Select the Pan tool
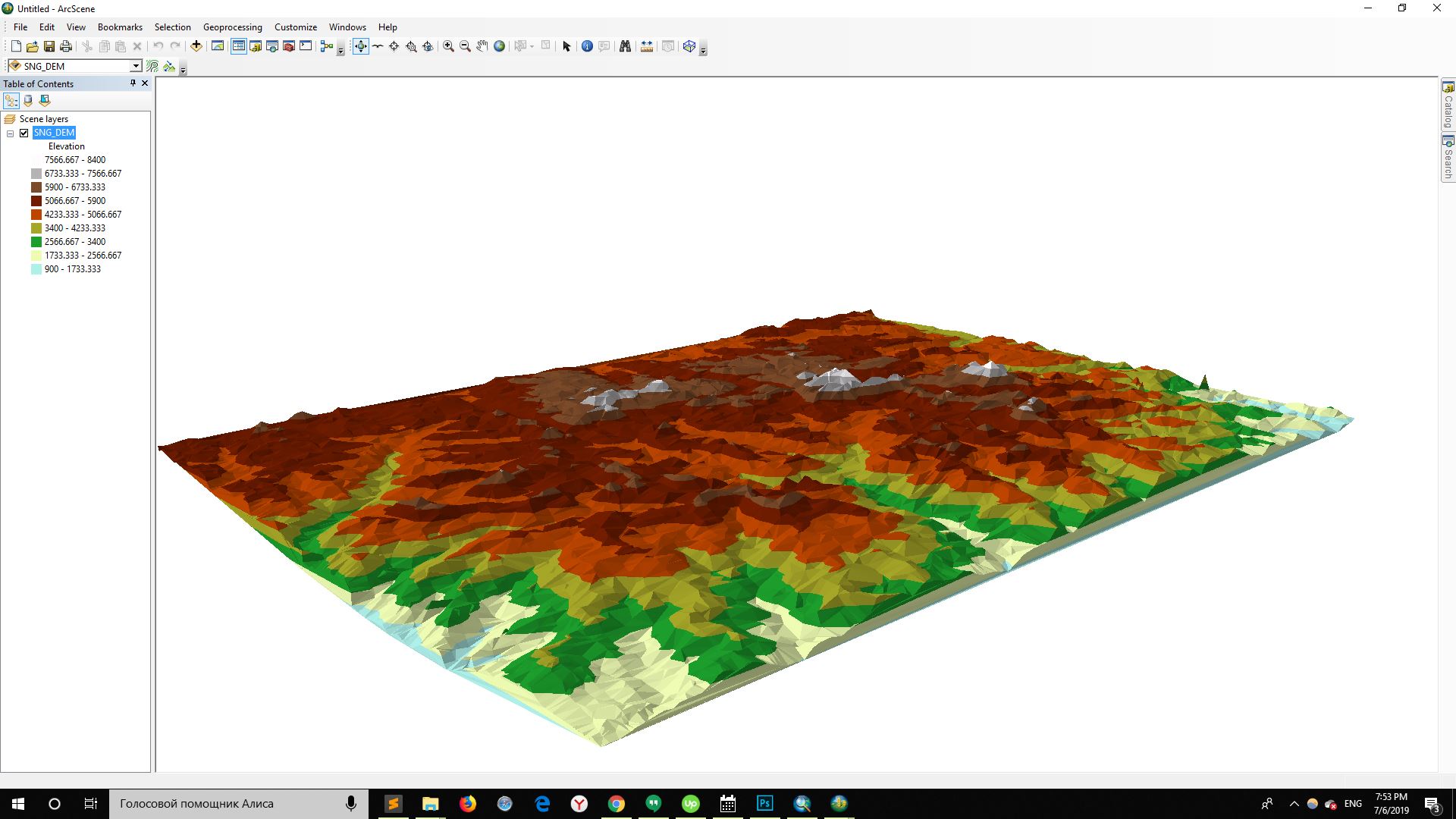This screenshot has height=819, width=1456. coord(482,46)
